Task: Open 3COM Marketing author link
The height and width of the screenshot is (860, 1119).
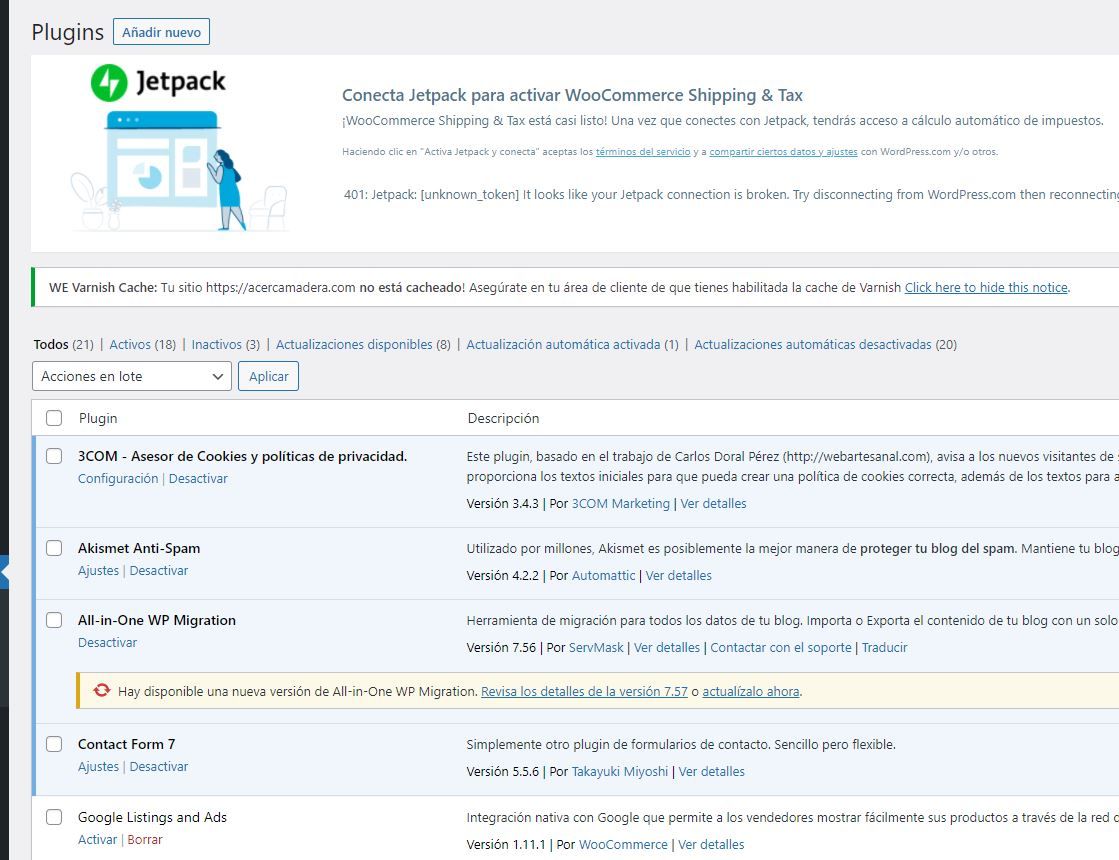Action: click(621, 504)
